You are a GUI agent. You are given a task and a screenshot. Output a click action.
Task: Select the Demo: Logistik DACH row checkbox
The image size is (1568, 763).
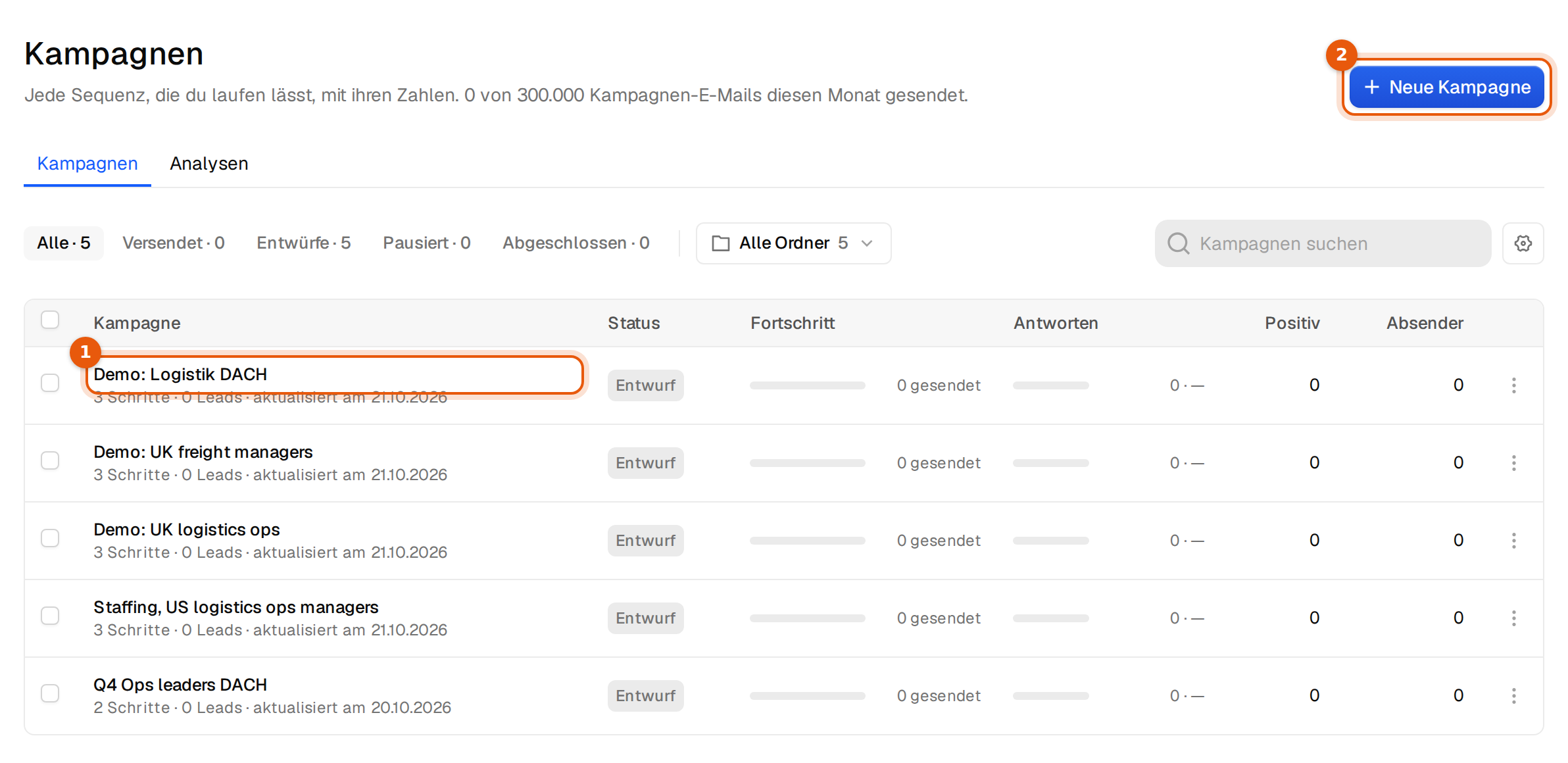click(x=50, y=383)
